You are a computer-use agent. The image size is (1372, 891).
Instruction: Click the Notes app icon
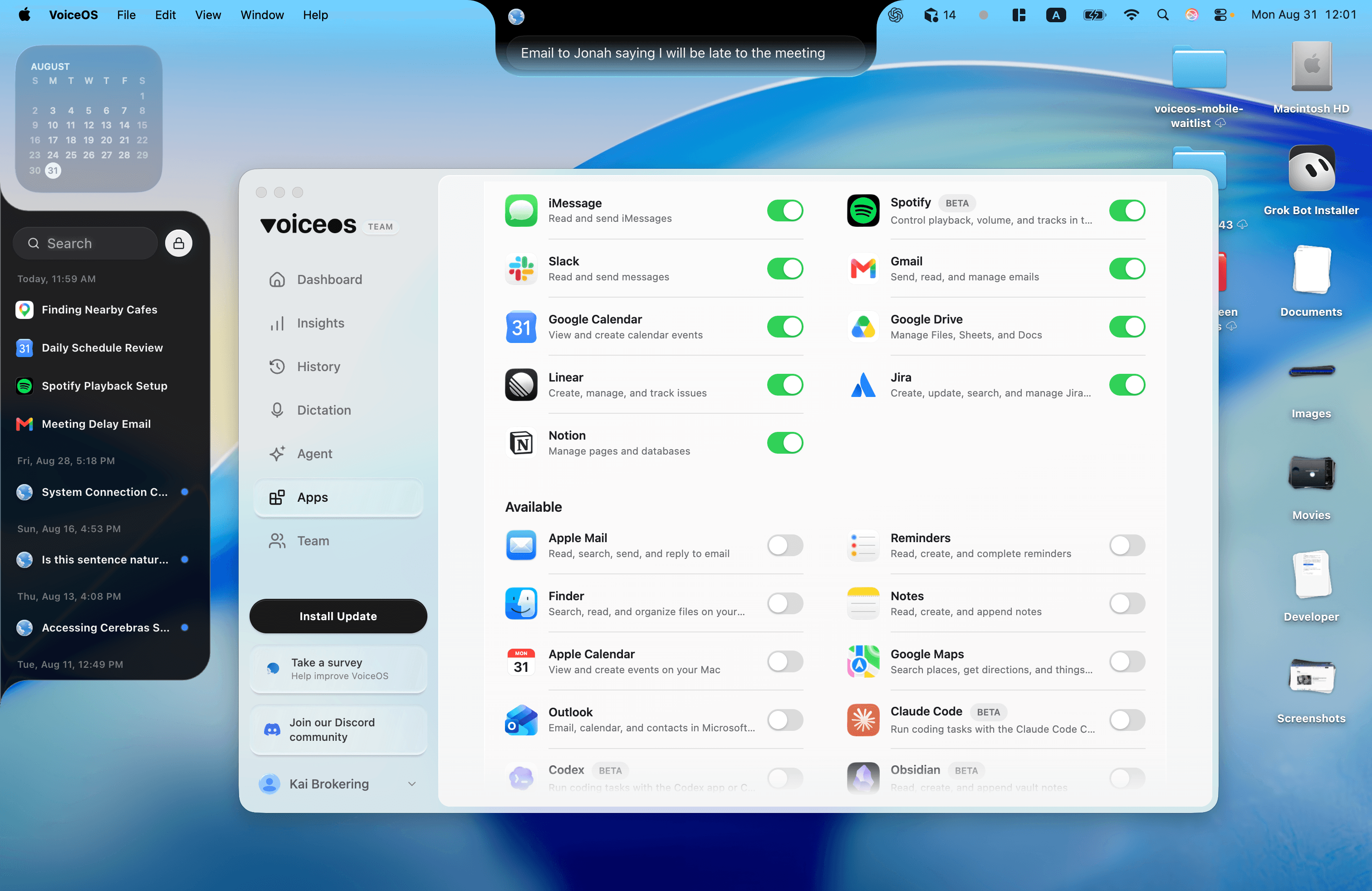(x=863, y=603)
